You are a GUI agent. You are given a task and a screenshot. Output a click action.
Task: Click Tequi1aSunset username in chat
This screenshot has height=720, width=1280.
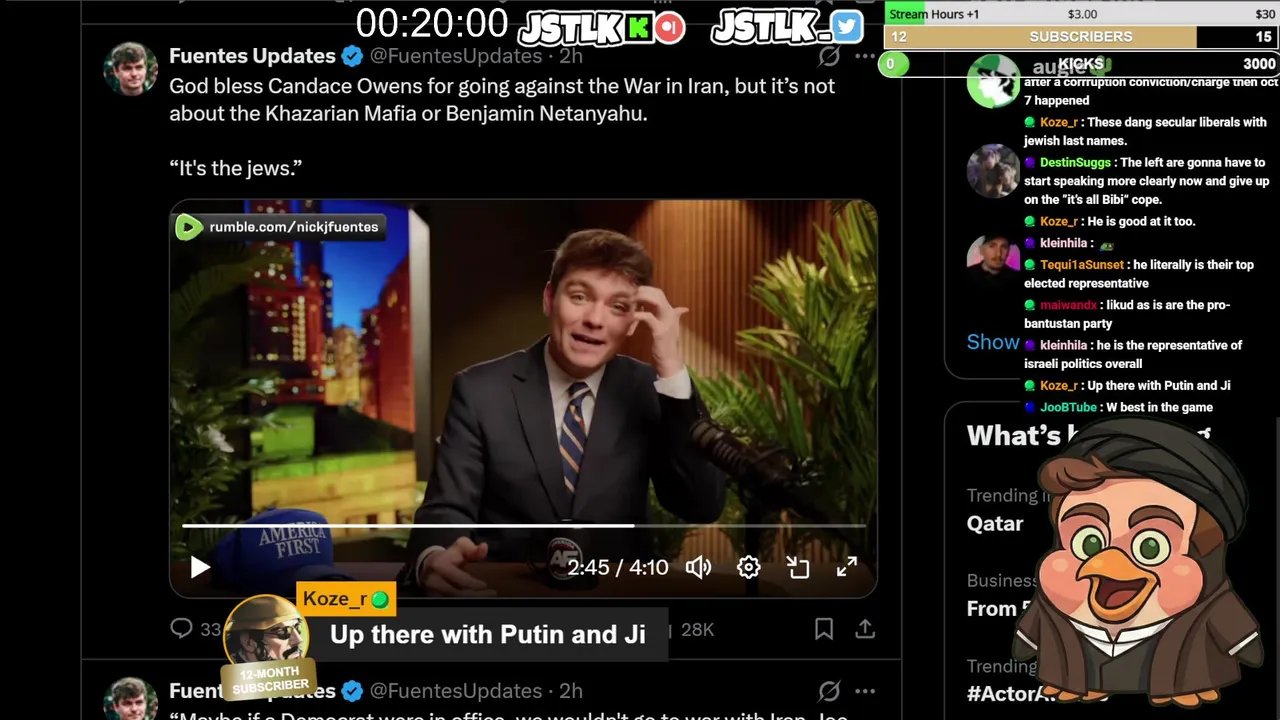[x=1082, y=265]
